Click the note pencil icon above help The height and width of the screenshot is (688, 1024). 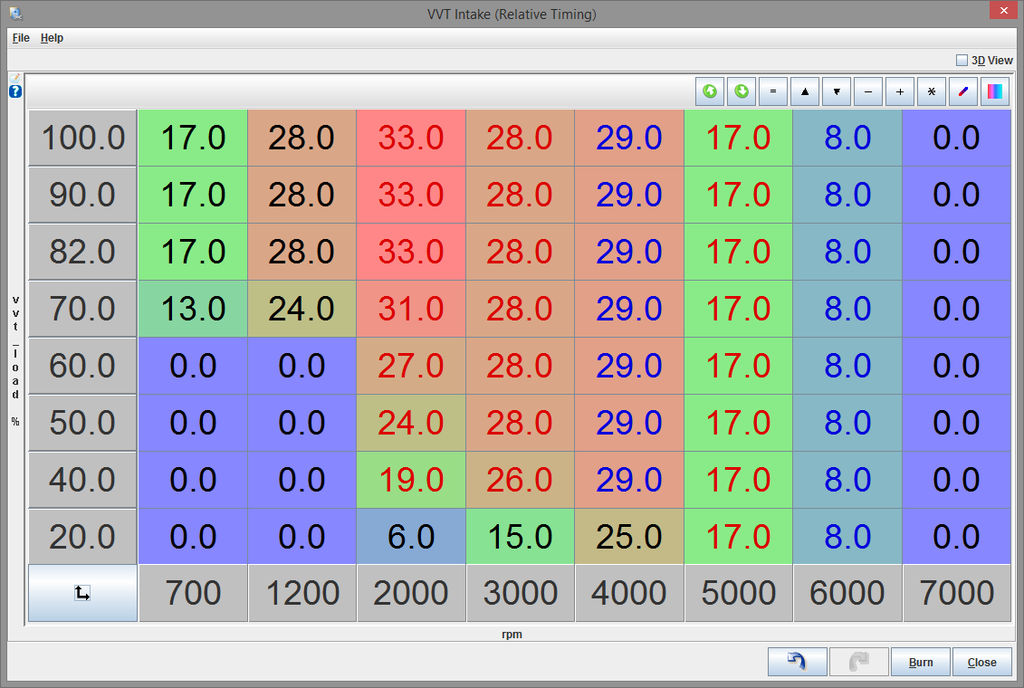click(15, 78)
